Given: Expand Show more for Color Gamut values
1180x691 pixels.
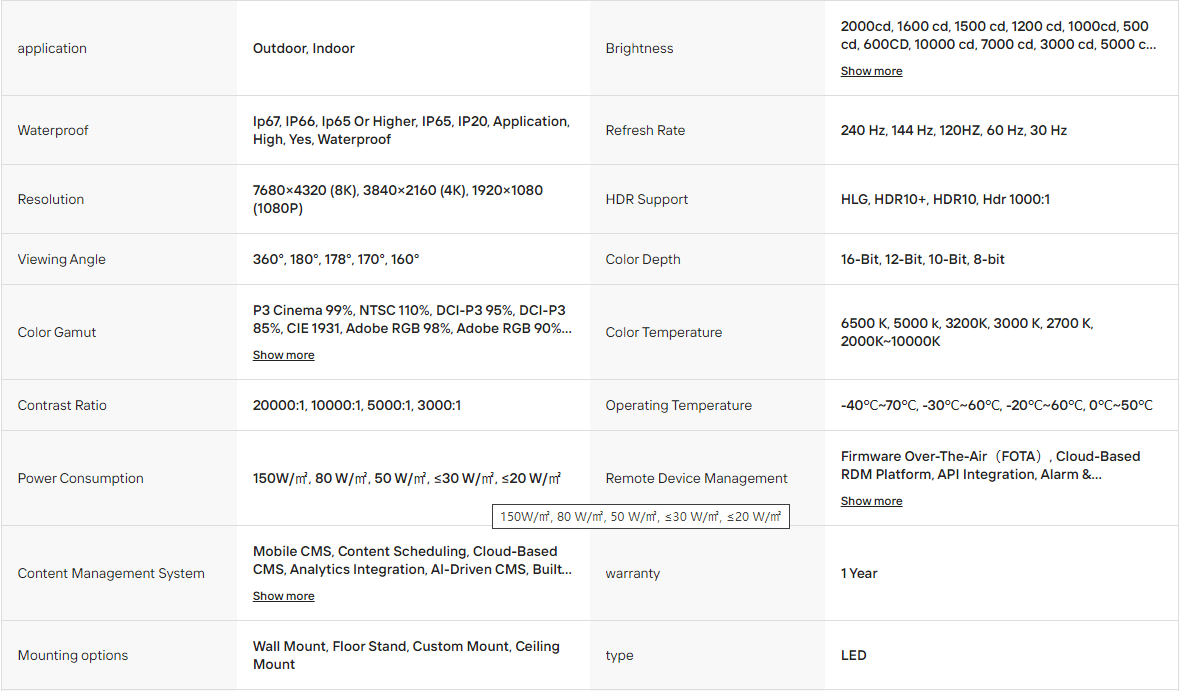Looking at the screenshot, I should click(284, 355).
